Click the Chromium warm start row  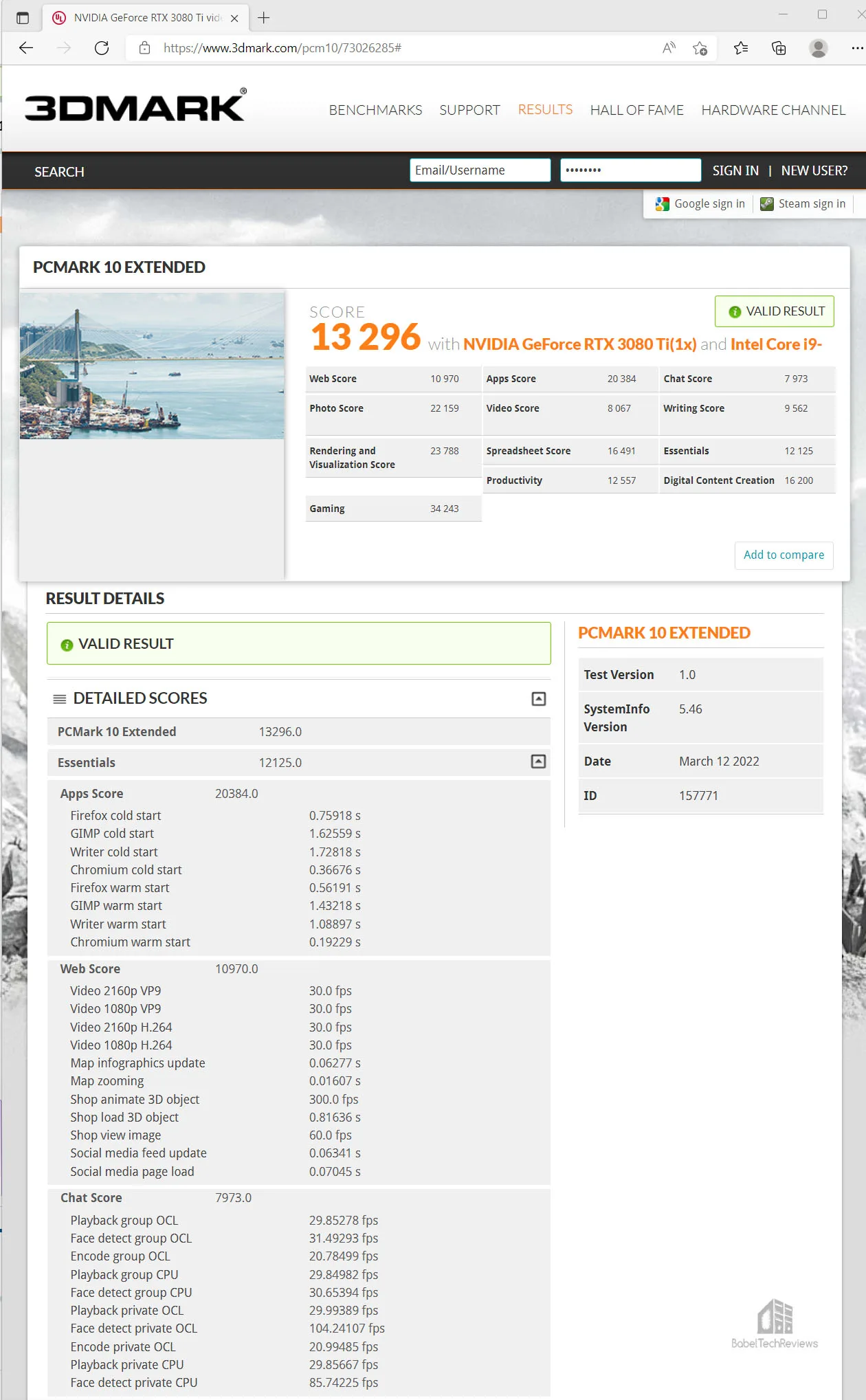pyautogui.click(x=299, y=942)
